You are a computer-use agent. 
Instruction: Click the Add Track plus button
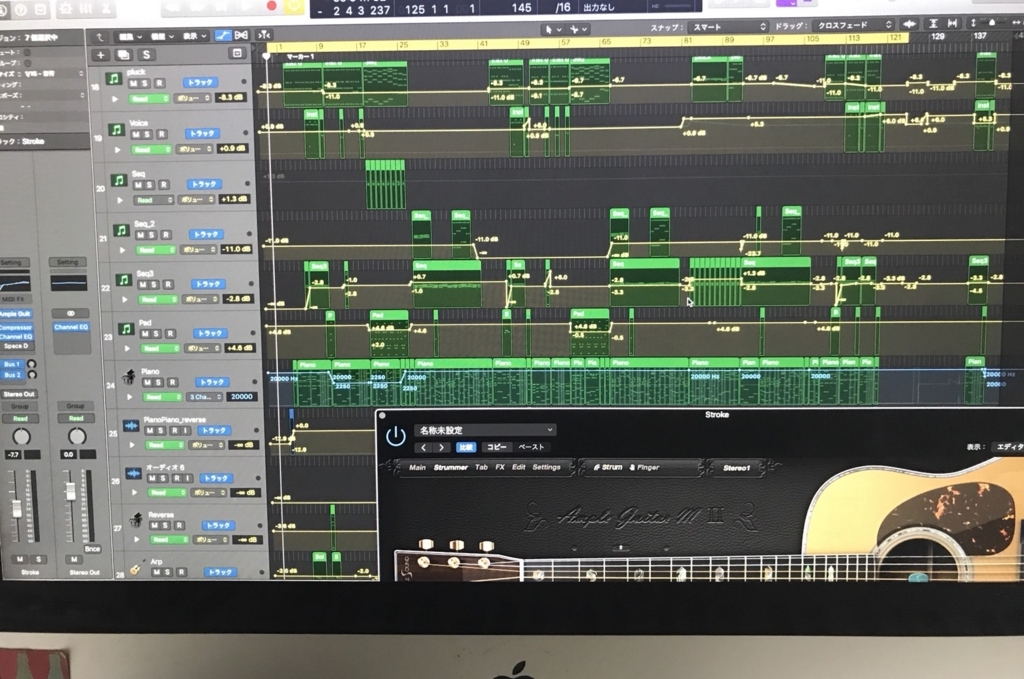(100, 55)
